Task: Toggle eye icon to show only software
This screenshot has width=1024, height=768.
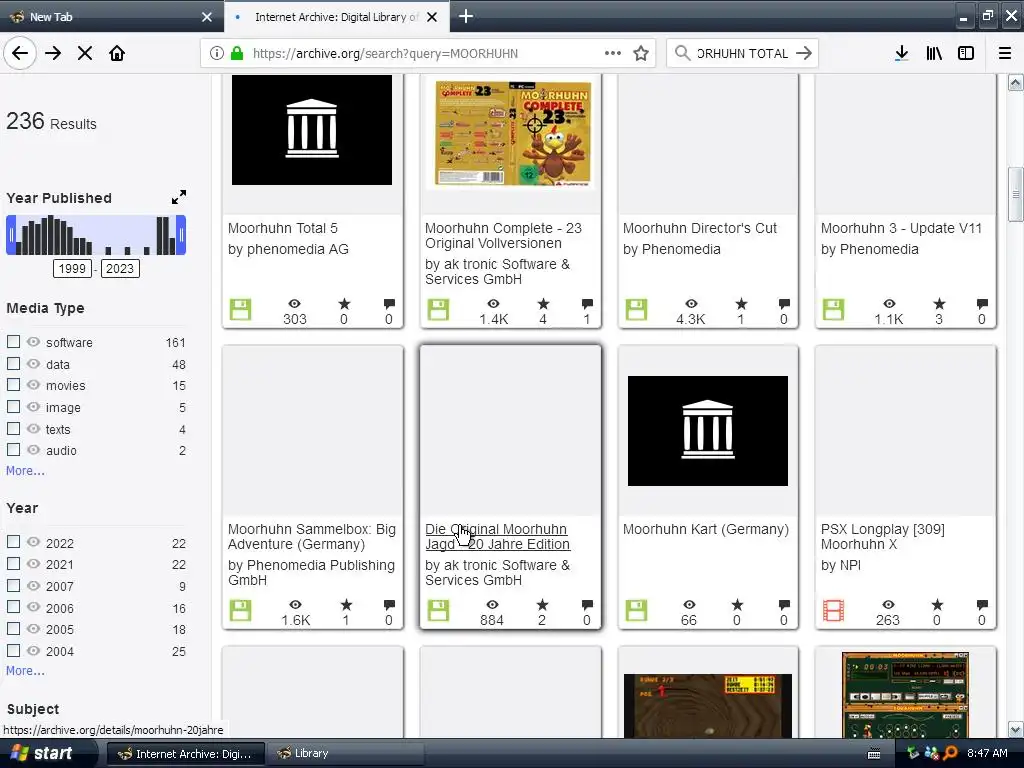Action: pos(33,342)
